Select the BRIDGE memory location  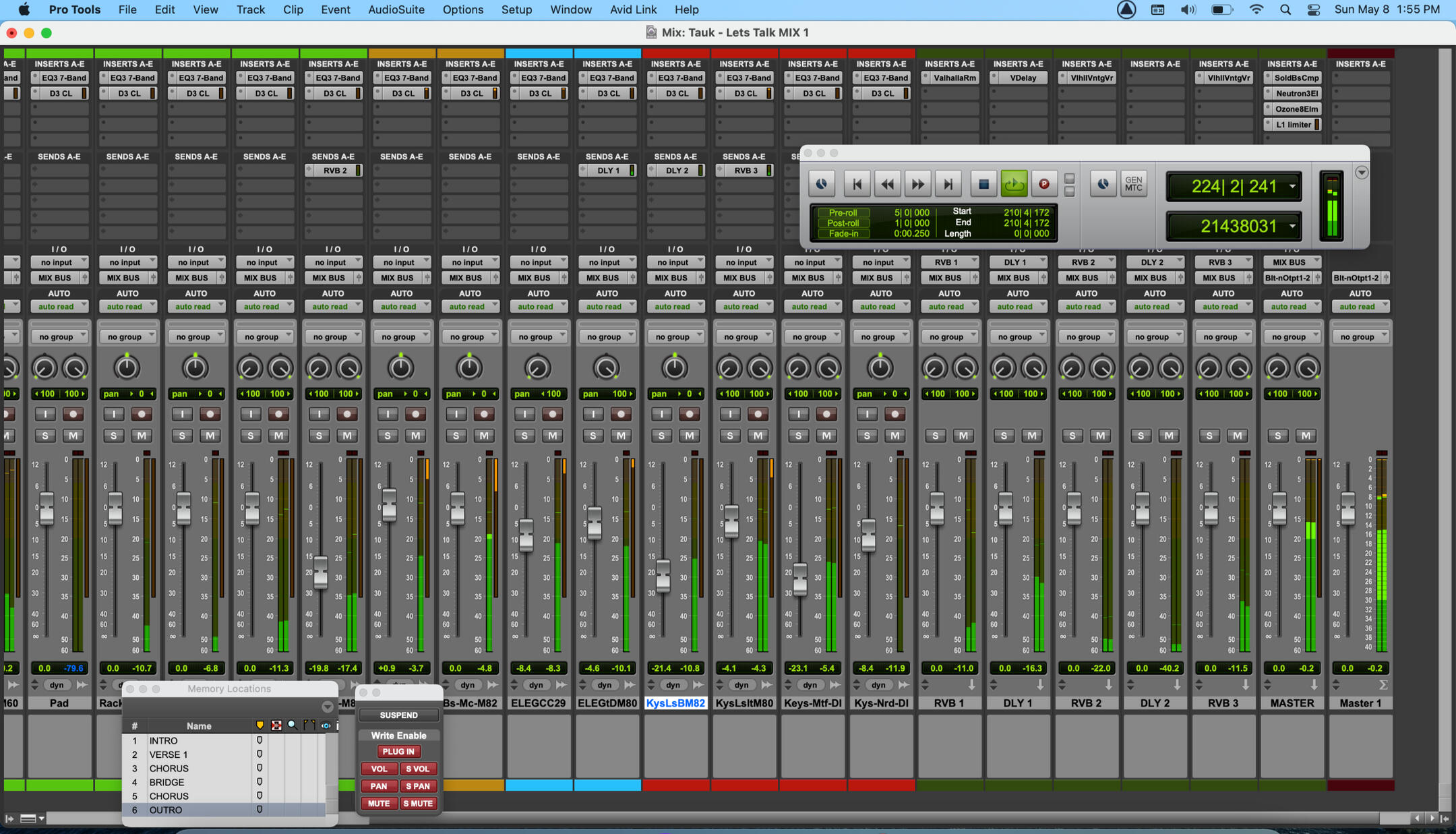(x=166, y=782)
